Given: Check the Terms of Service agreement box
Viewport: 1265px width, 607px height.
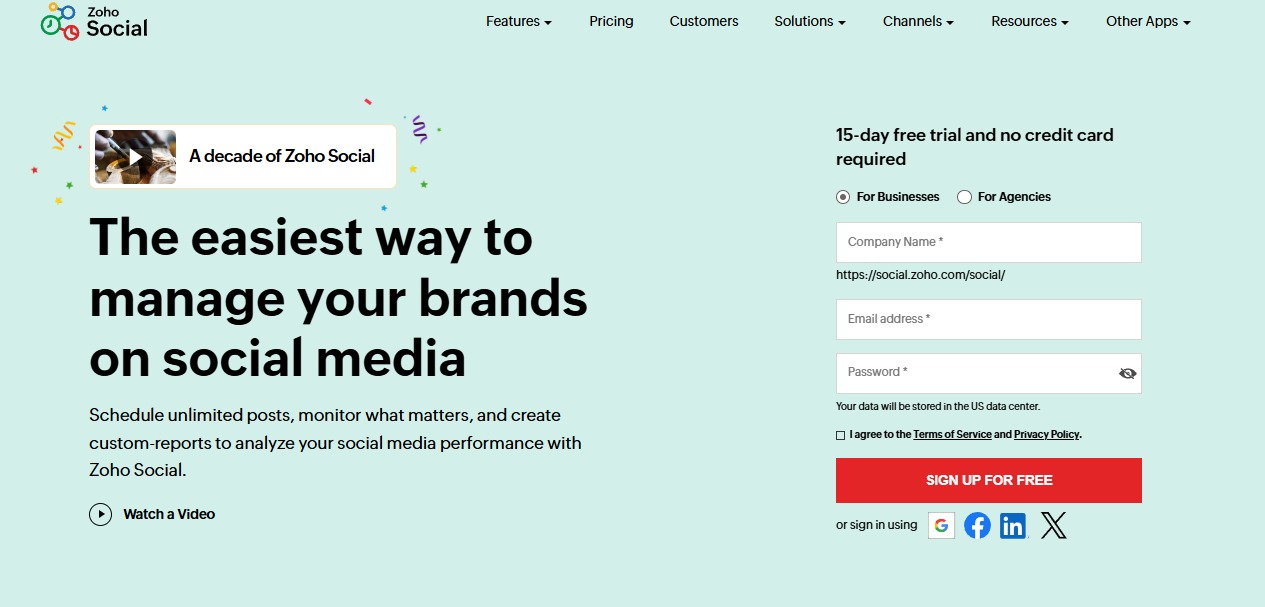Looking at the screenshot, I should (840, 435).
